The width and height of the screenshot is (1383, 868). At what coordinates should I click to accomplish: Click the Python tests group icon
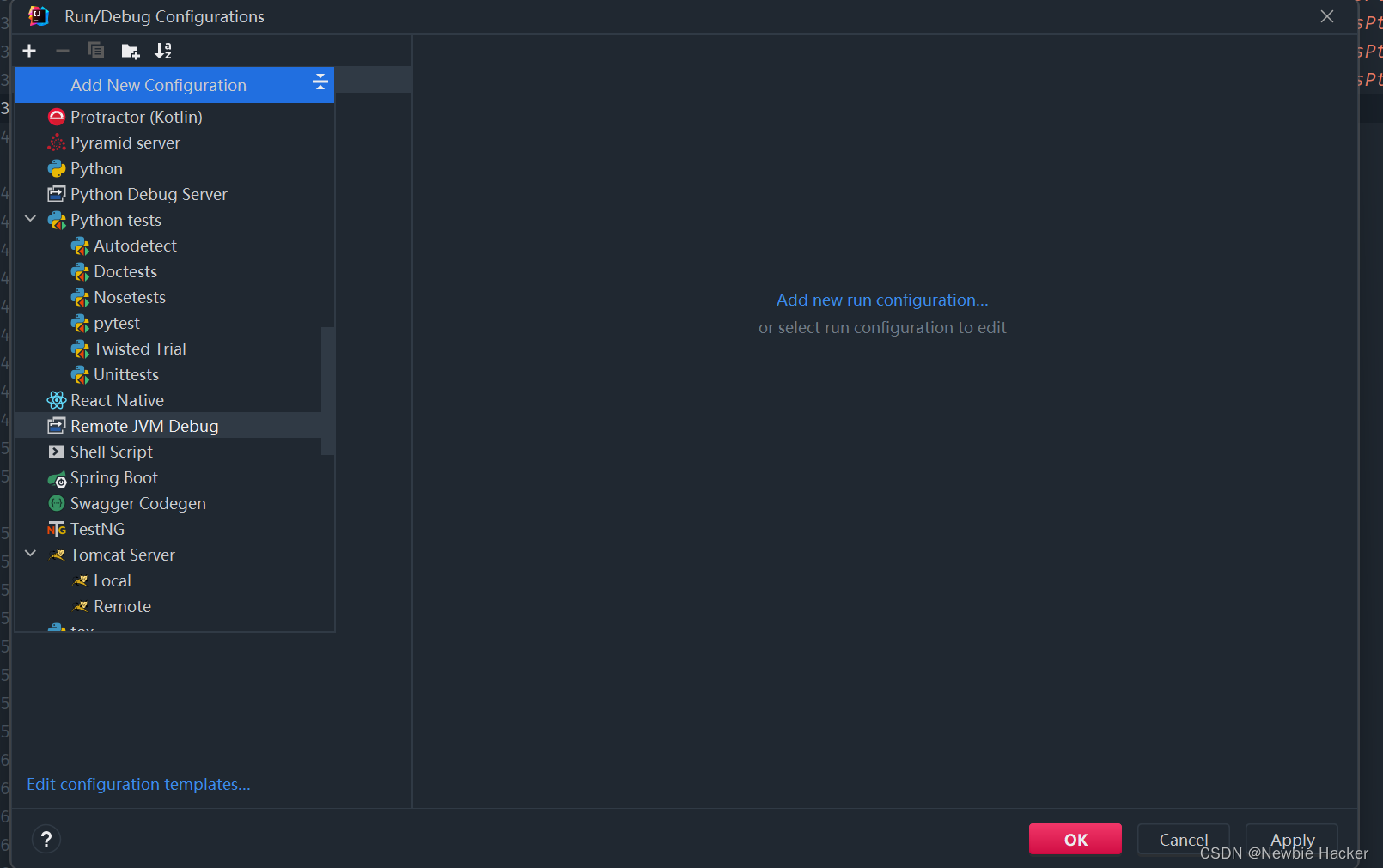pyautogui.click(x=57, y=220)
